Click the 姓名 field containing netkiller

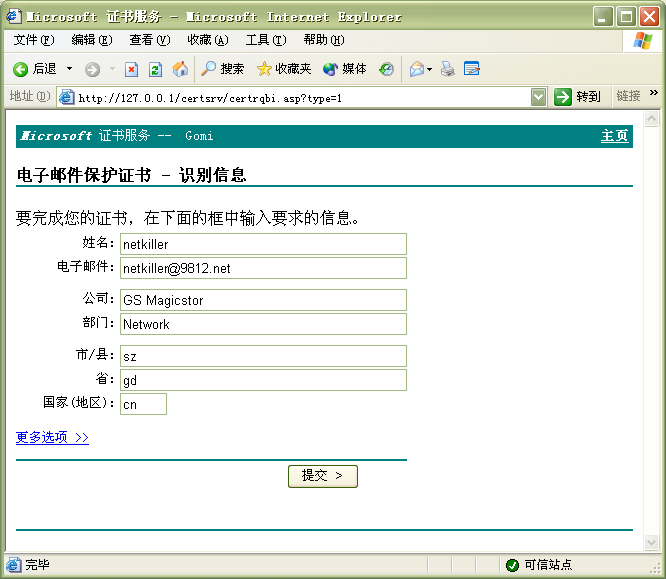263,244
